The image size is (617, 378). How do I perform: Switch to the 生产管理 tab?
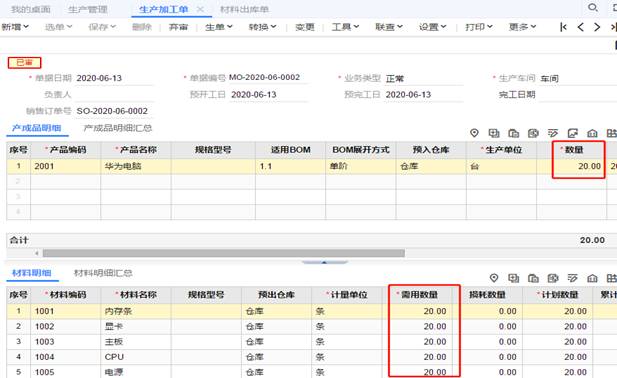[88, 9]
